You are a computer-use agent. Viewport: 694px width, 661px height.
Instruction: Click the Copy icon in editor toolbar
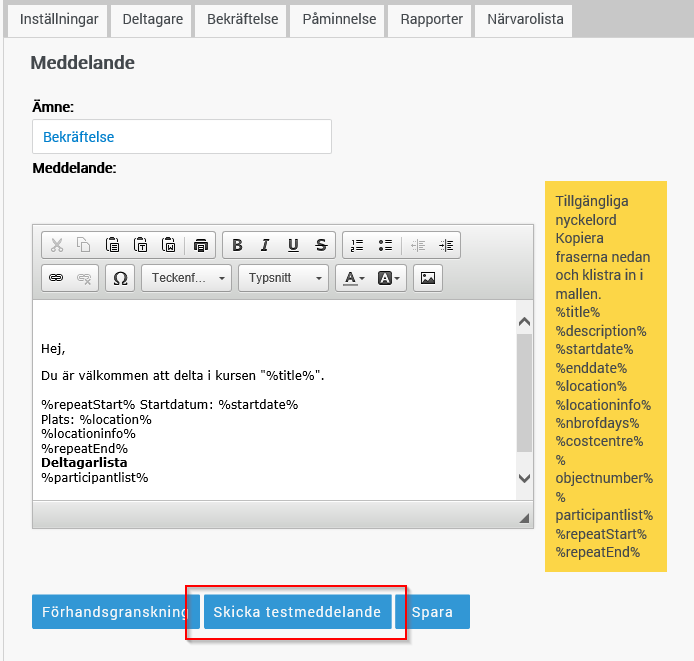point(84,245)
